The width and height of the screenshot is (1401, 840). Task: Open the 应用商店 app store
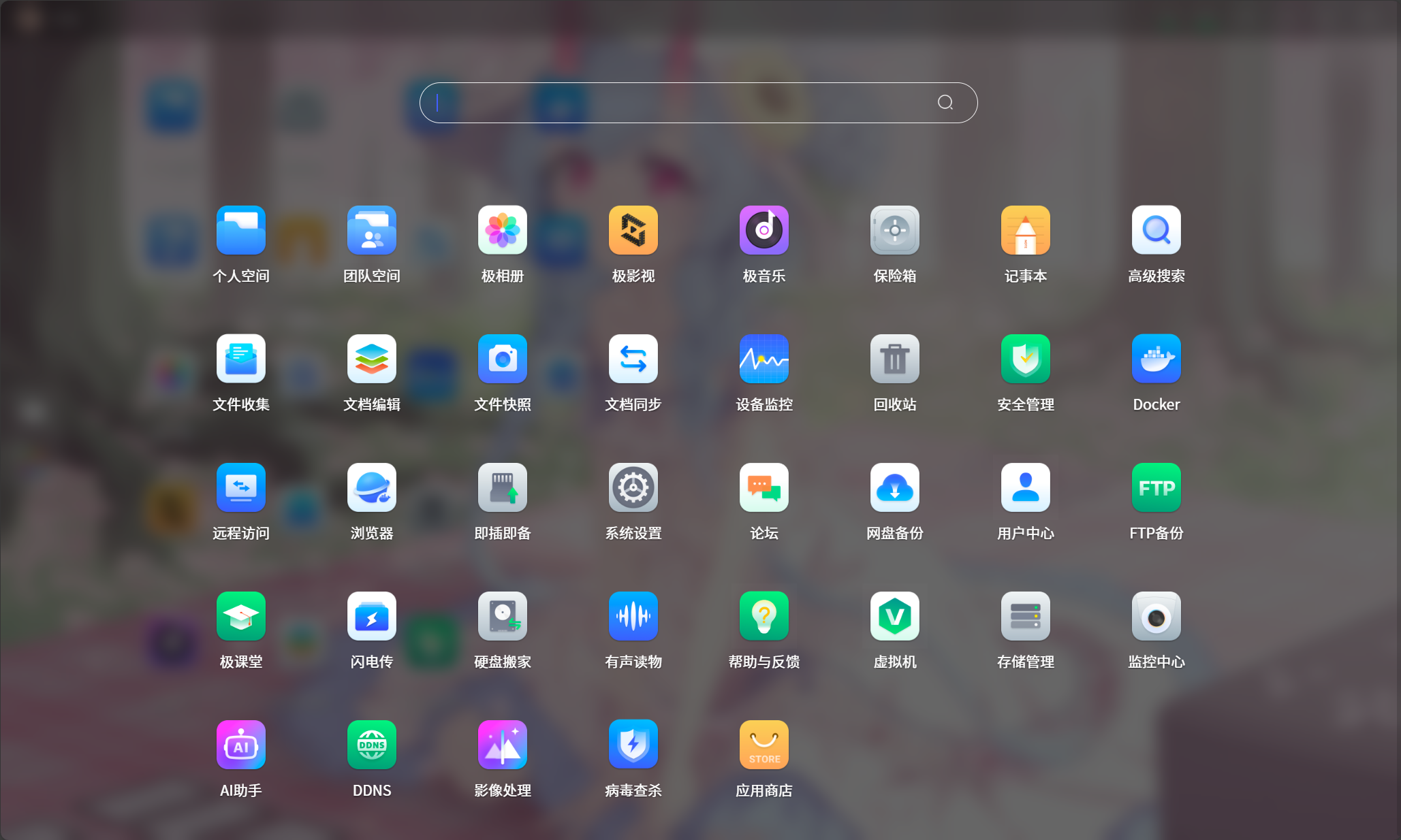[x=764, y=745]
